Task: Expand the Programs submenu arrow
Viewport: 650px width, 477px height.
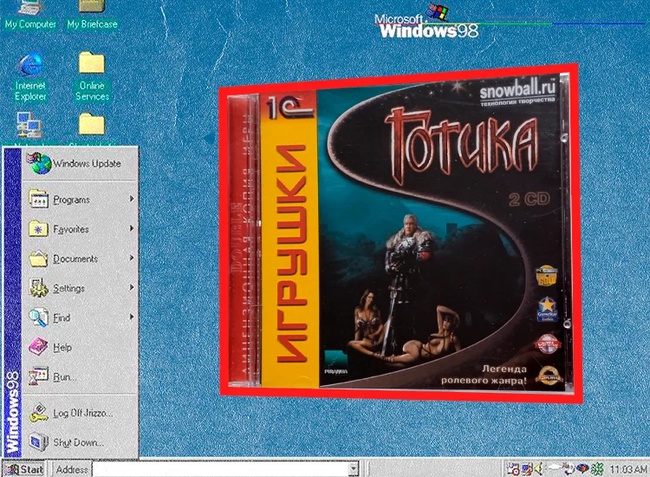Action: coord(131,199)
